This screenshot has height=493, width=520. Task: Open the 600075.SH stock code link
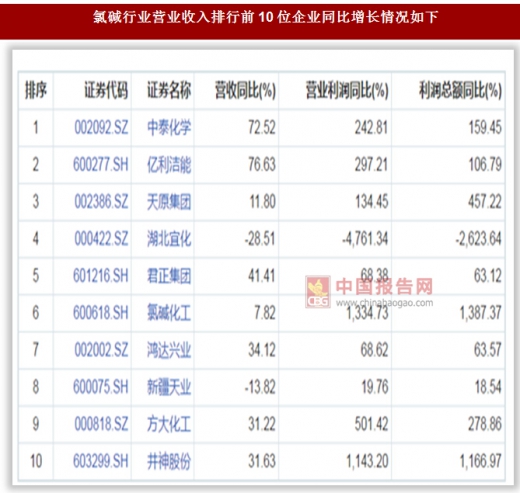101,387
